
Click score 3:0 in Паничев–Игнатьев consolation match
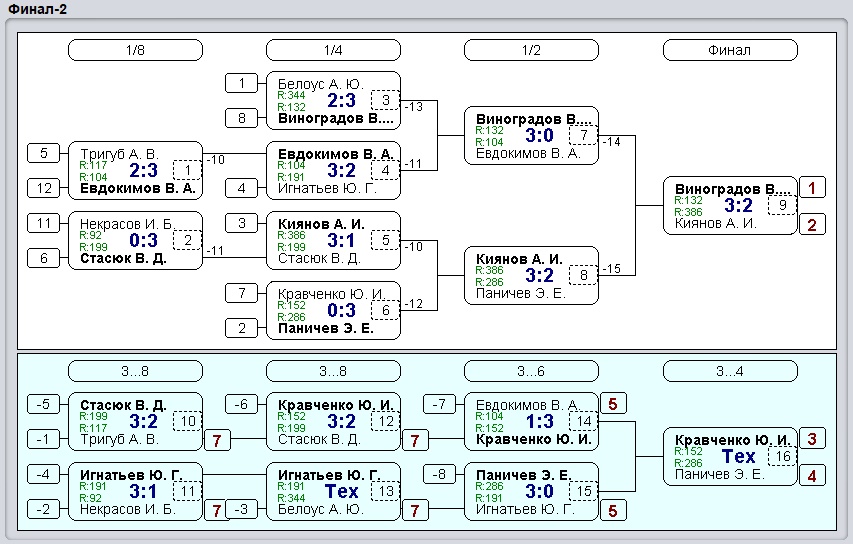tap(540, 491)
